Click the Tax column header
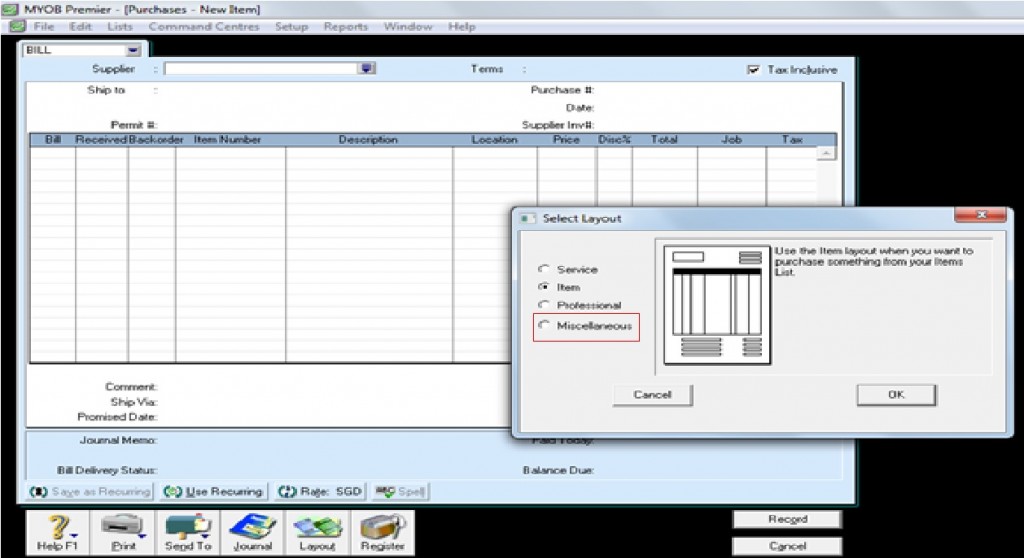The height and width of the screenshot is (558, 1024). 792,139
